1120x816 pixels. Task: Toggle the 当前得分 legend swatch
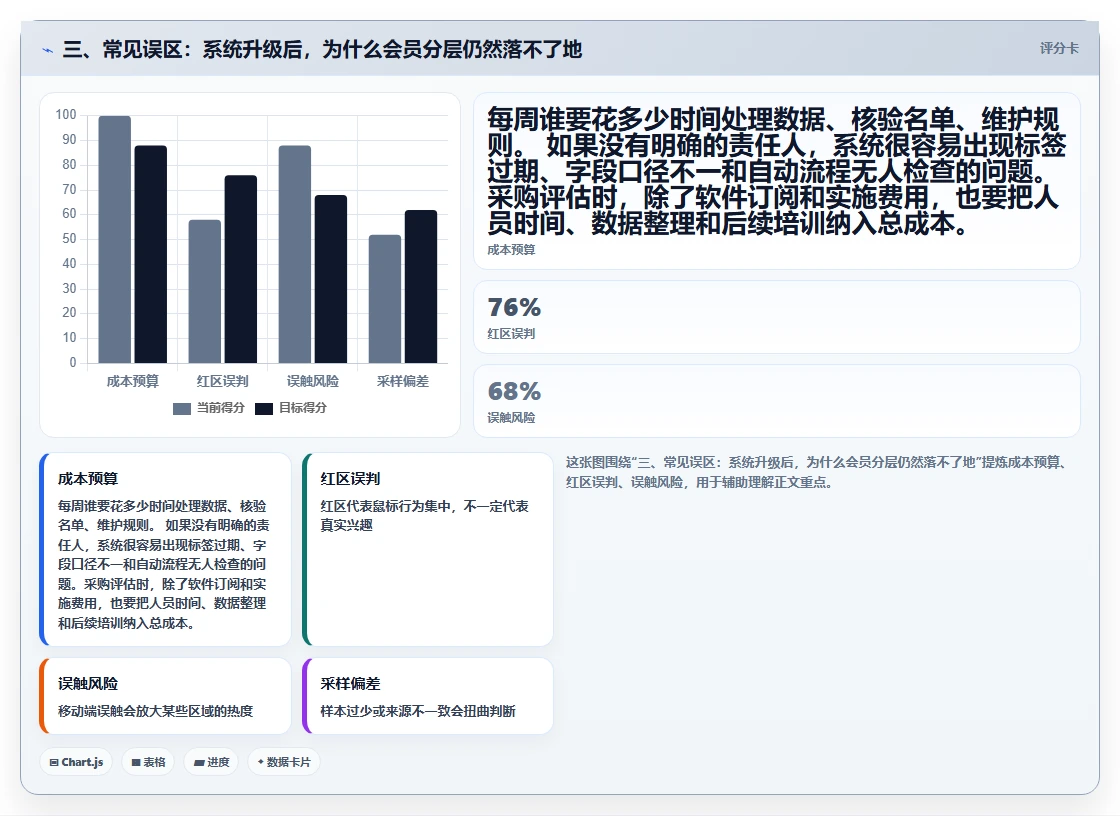[182, 409]
